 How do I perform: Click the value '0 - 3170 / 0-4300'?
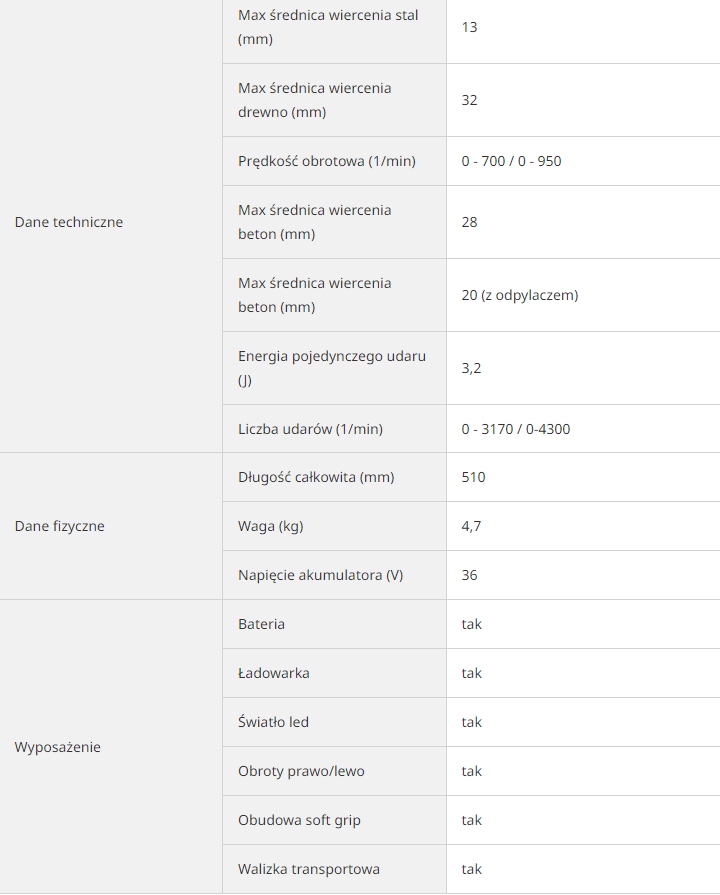(x=516, y=429)
